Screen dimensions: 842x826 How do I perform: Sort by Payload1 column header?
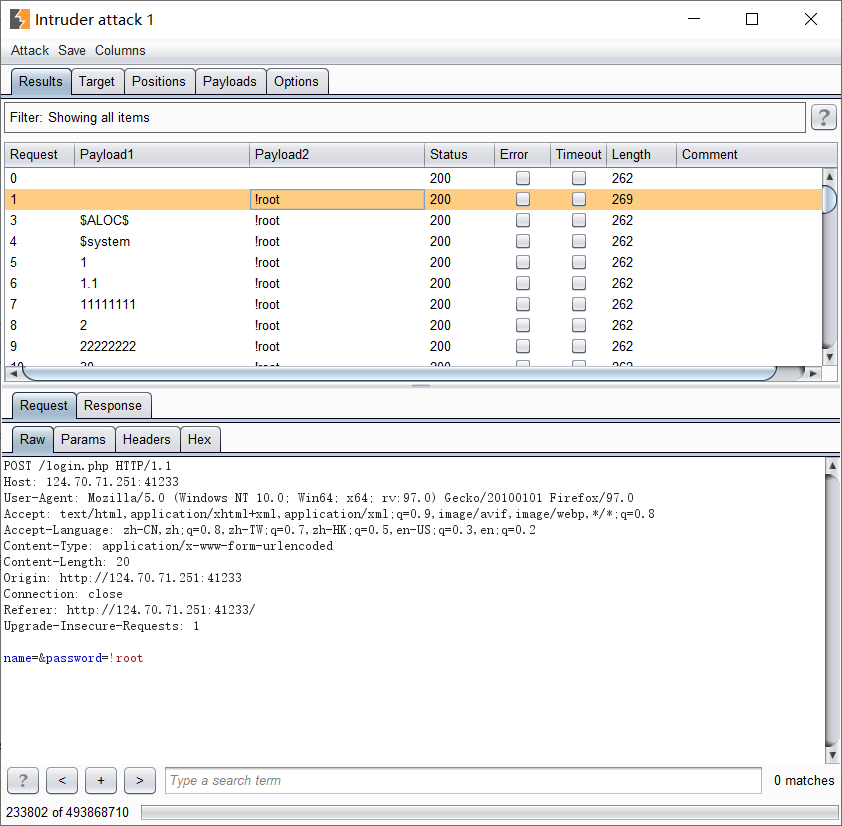point(162,155)
